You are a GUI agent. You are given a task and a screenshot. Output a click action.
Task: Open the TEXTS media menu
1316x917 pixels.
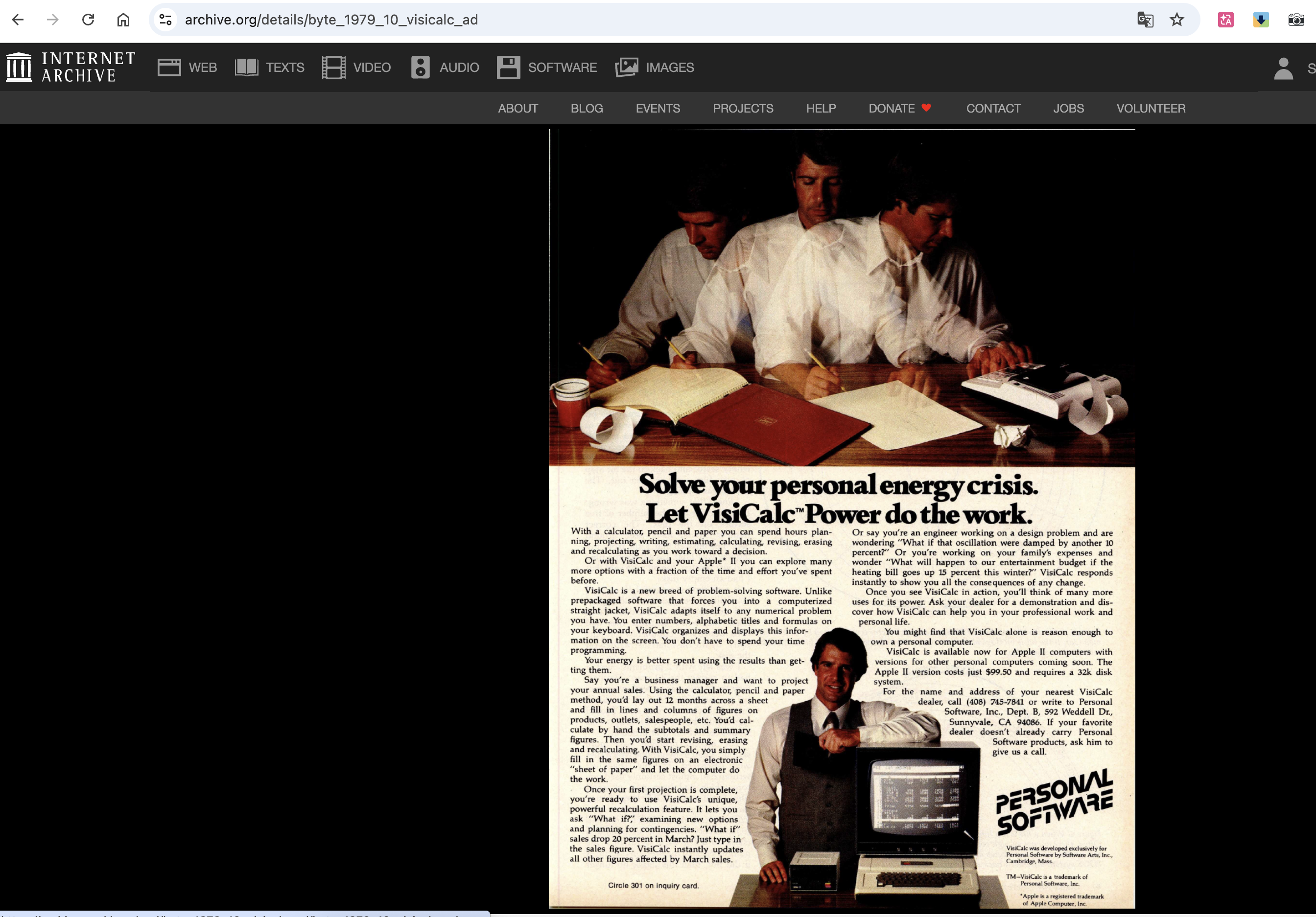click(x=269, y=68)
